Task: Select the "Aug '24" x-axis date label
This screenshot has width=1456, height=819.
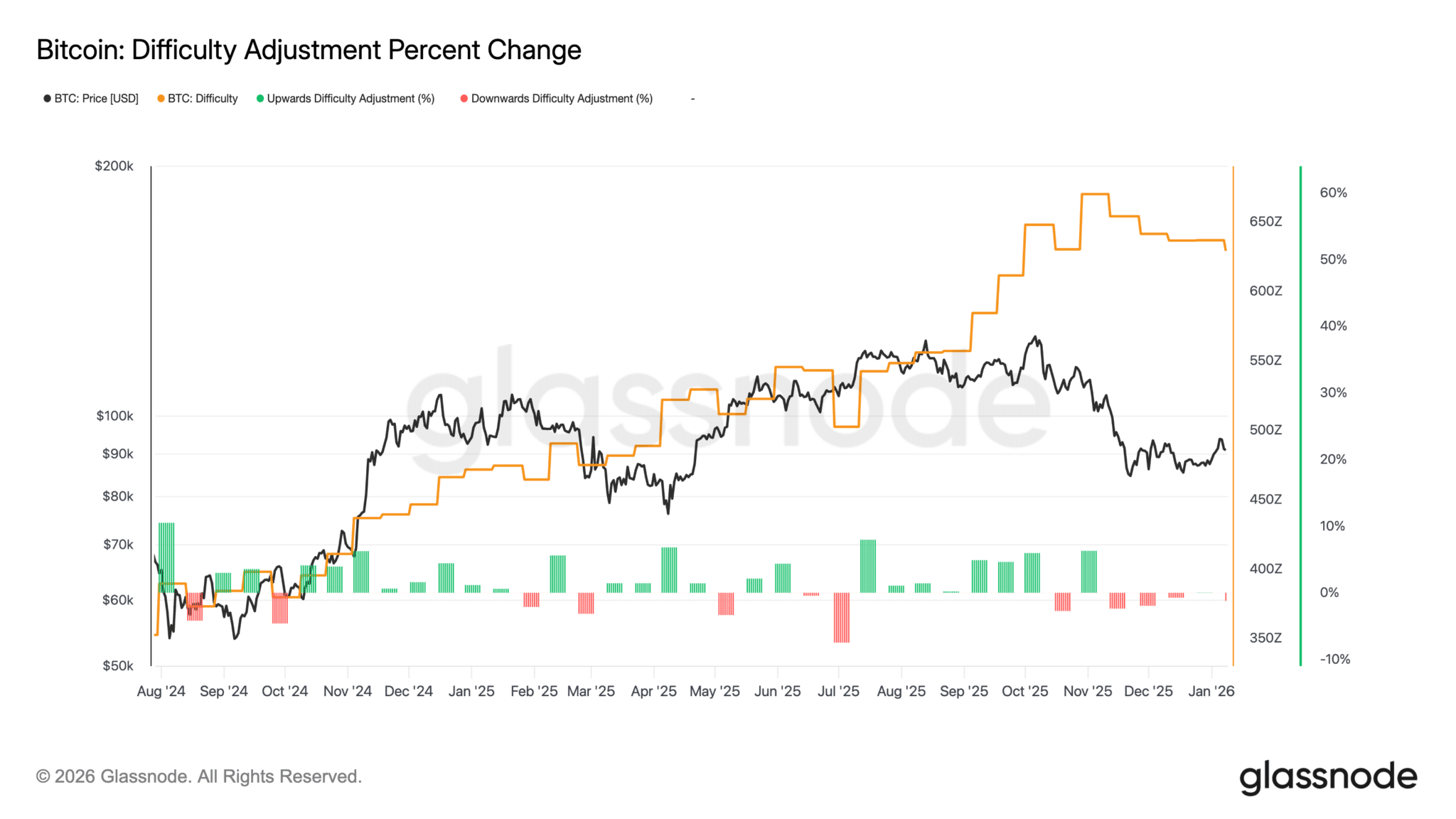Action: click(x=161, y=691)
